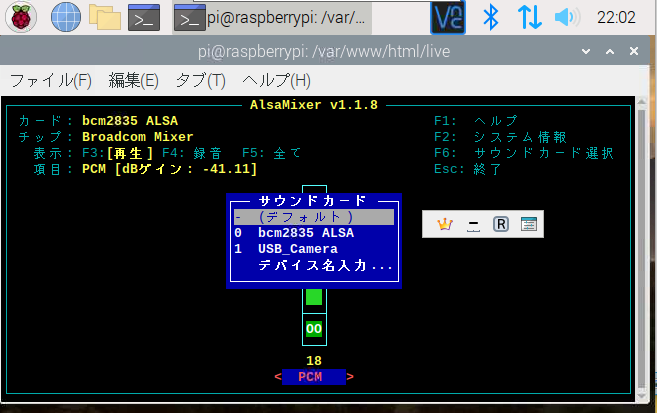Click the 22:02 clock

click(x=616, y=18)
